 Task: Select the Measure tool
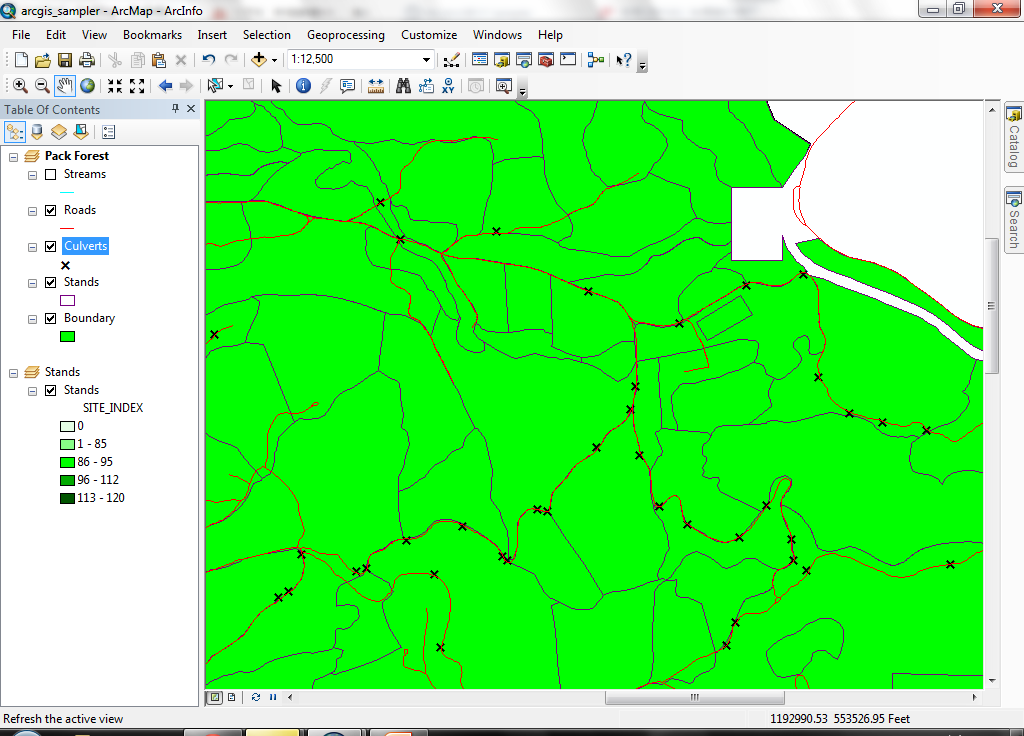pyautogui.click(x=376, y=86)
